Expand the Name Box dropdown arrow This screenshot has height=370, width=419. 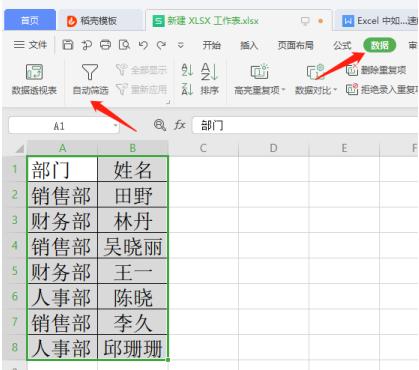[115, 126]
